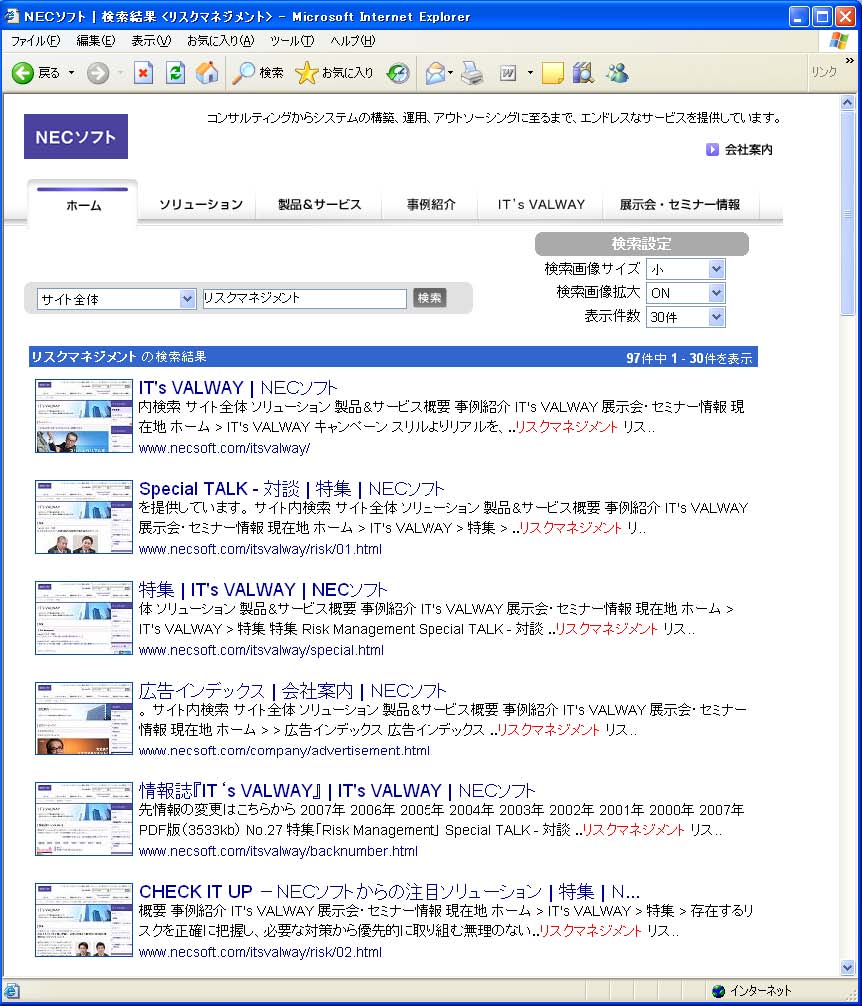
Task: Click the NECソフト logo
Action: click(x=76, y=136)
